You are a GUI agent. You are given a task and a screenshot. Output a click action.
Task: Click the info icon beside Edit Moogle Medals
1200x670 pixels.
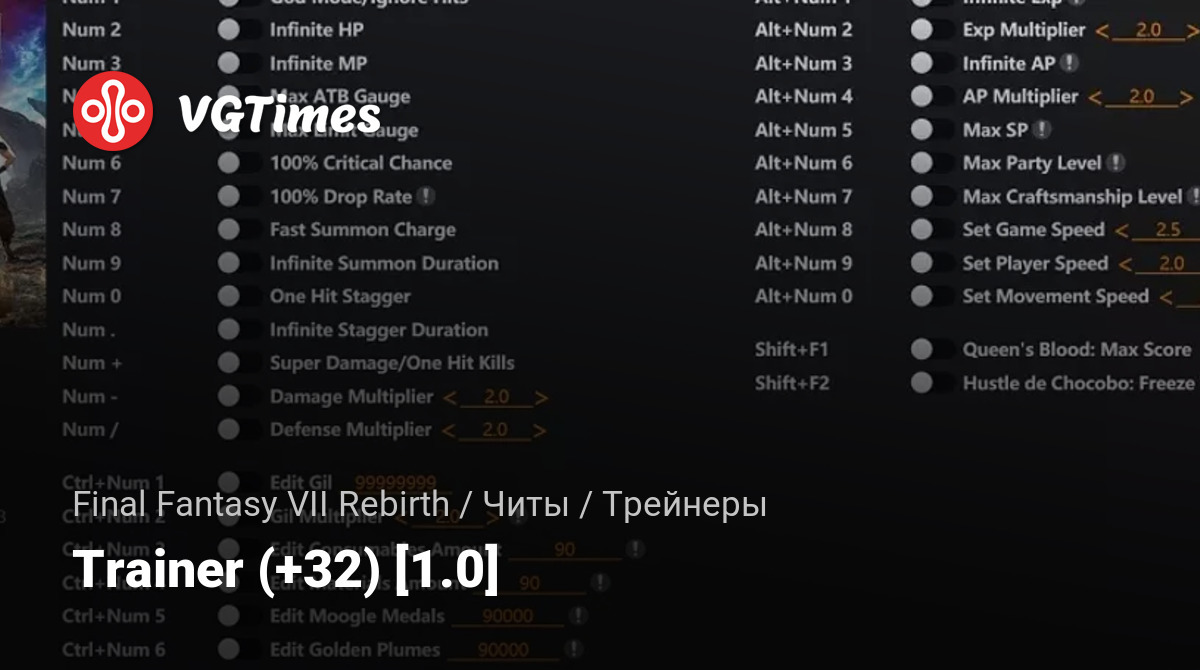tap(577, 616)
